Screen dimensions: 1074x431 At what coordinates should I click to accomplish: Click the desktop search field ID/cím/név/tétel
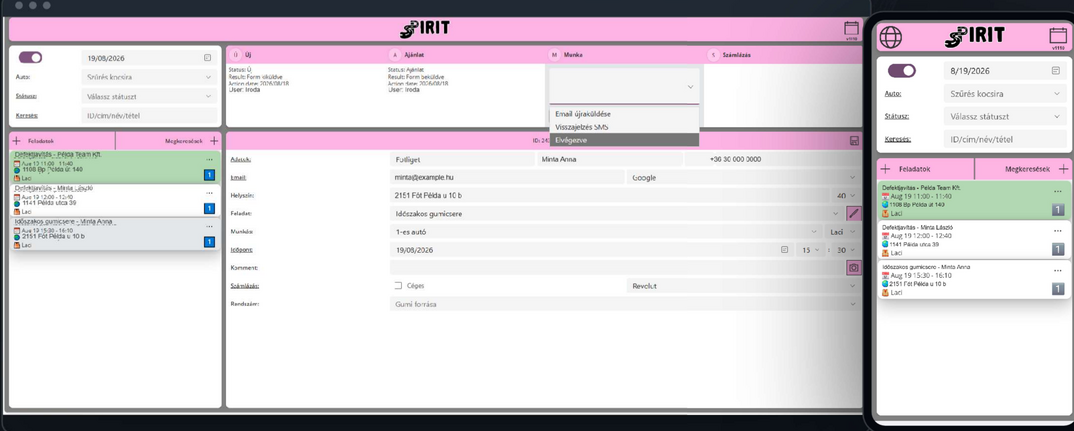[150, 116]
